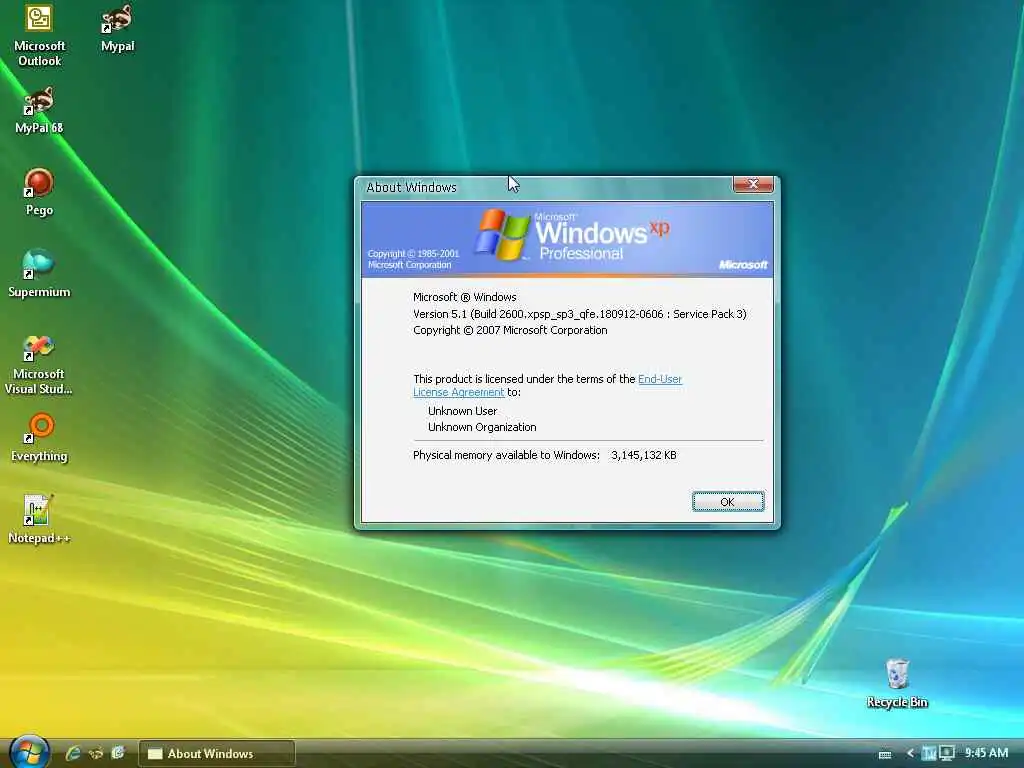Click the TW tray icon
This screenshot has height=768, width=1024.
tap(929, 754)
